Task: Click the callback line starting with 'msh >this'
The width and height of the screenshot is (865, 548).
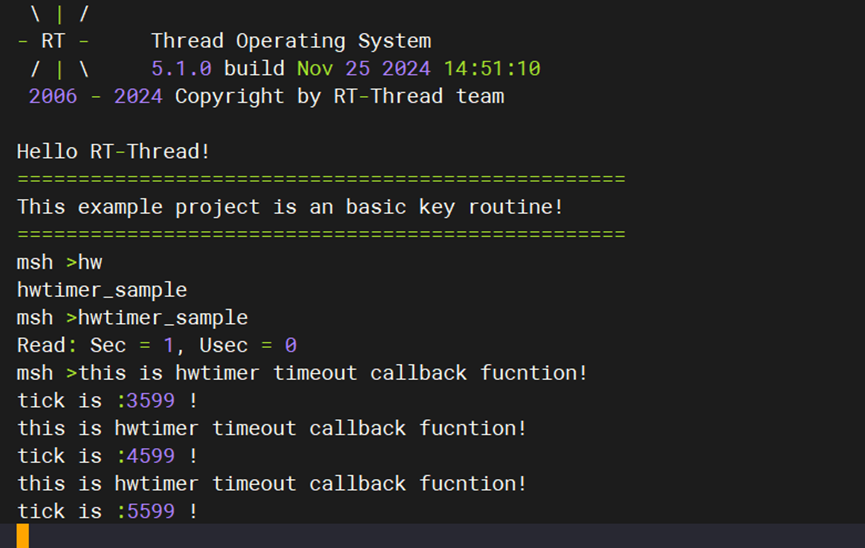Action: point(302,373)
